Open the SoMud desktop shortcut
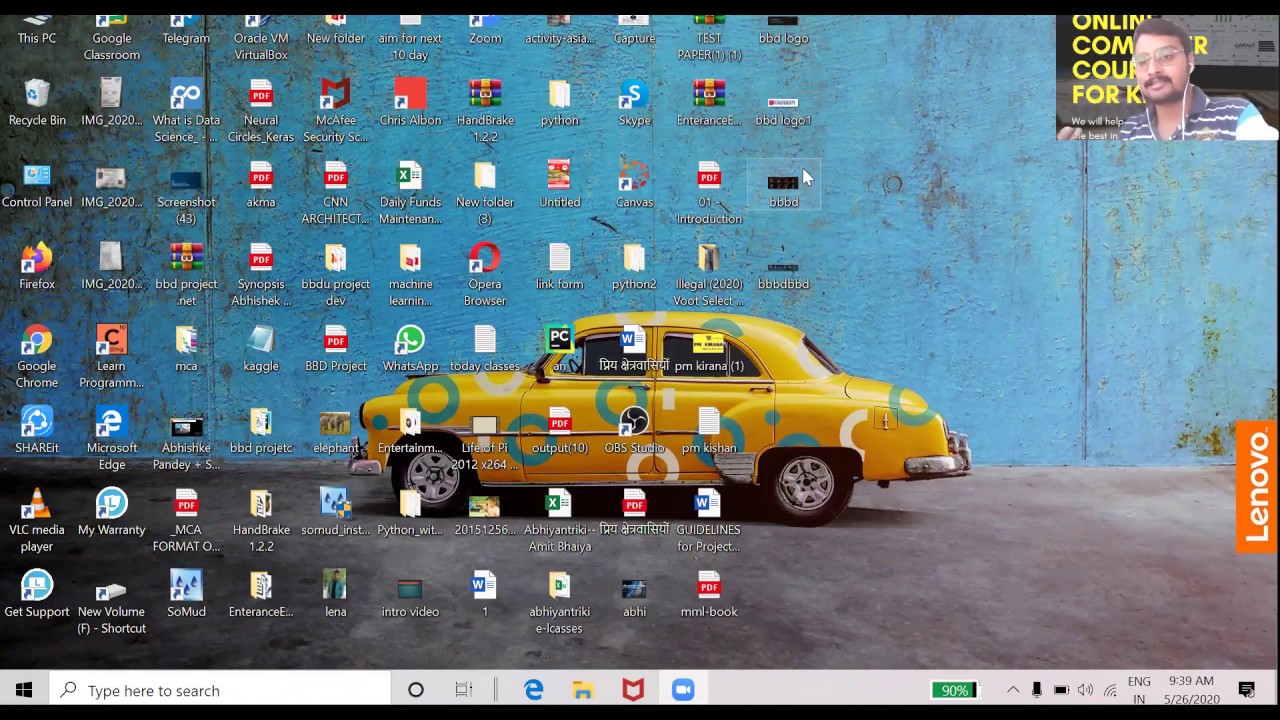Screen dimensions: 1280x720 (x=186, y=595)
